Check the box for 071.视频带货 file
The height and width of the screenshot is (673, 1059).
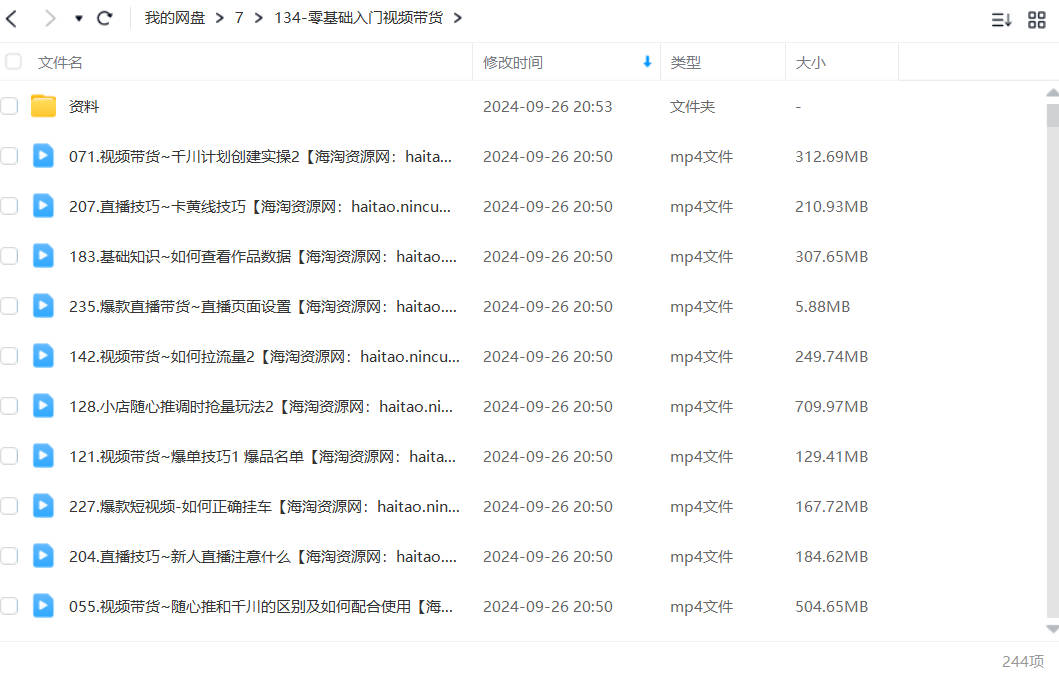[9, 156]
